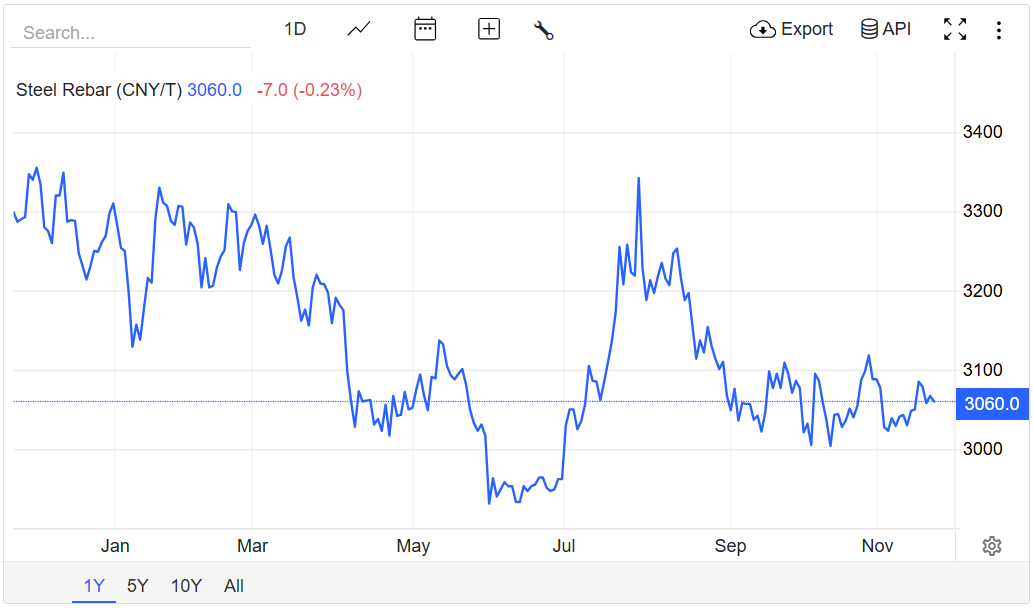Click the Jul marker on time axis
1033x608 pixels.
click(x=564, y=546)
